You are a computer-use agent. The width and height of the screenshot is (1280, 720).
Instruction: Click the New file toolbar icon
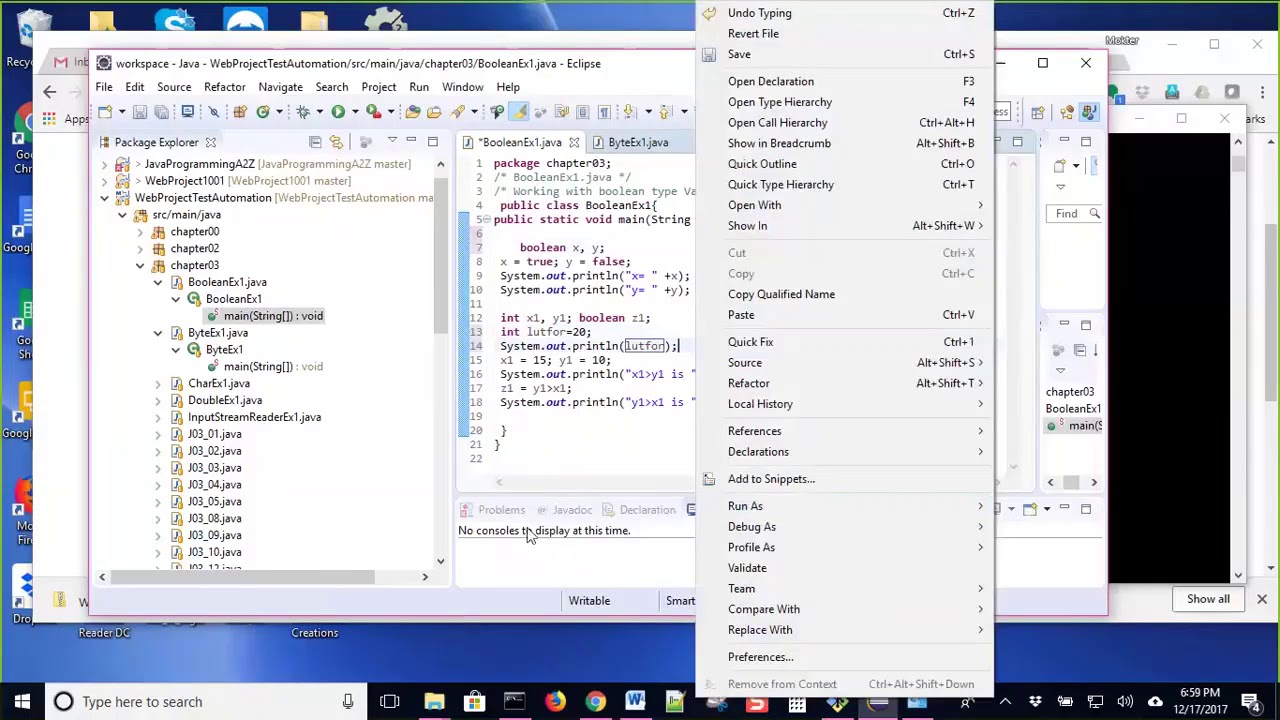point(106,111)
